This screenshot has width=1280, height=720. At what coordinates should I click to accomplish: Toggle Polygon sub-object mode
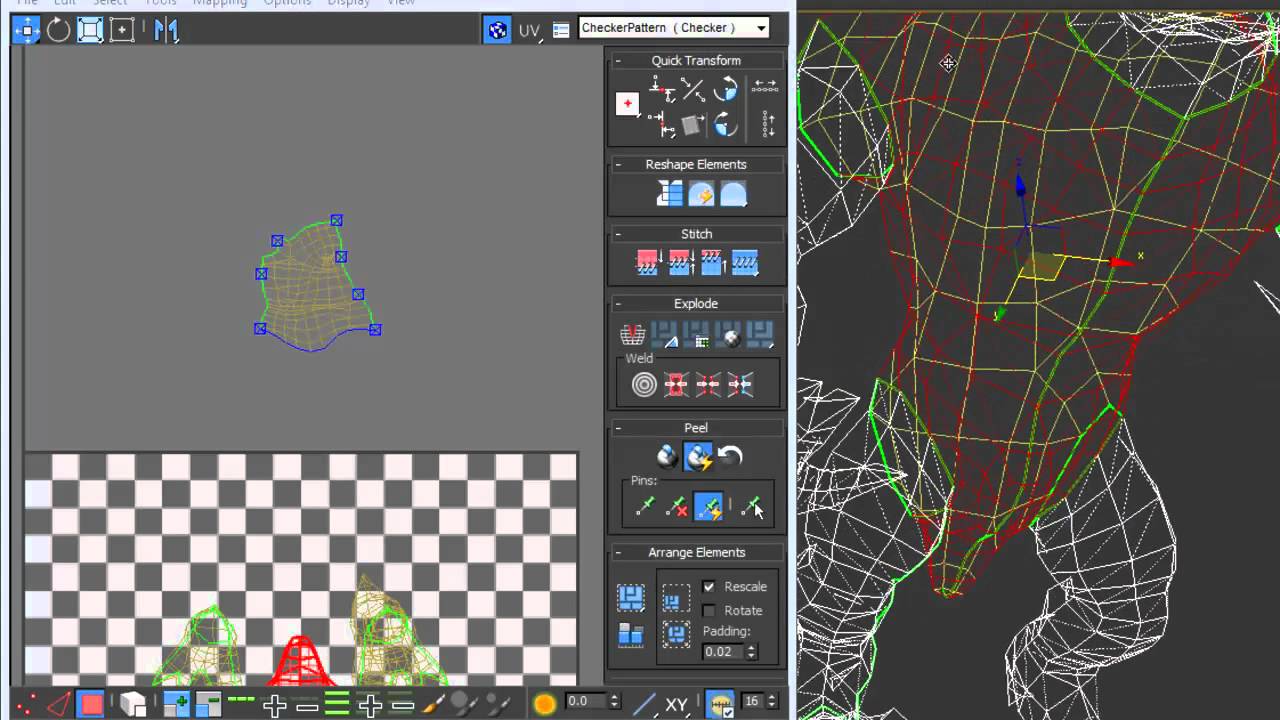tap(91, 705)
